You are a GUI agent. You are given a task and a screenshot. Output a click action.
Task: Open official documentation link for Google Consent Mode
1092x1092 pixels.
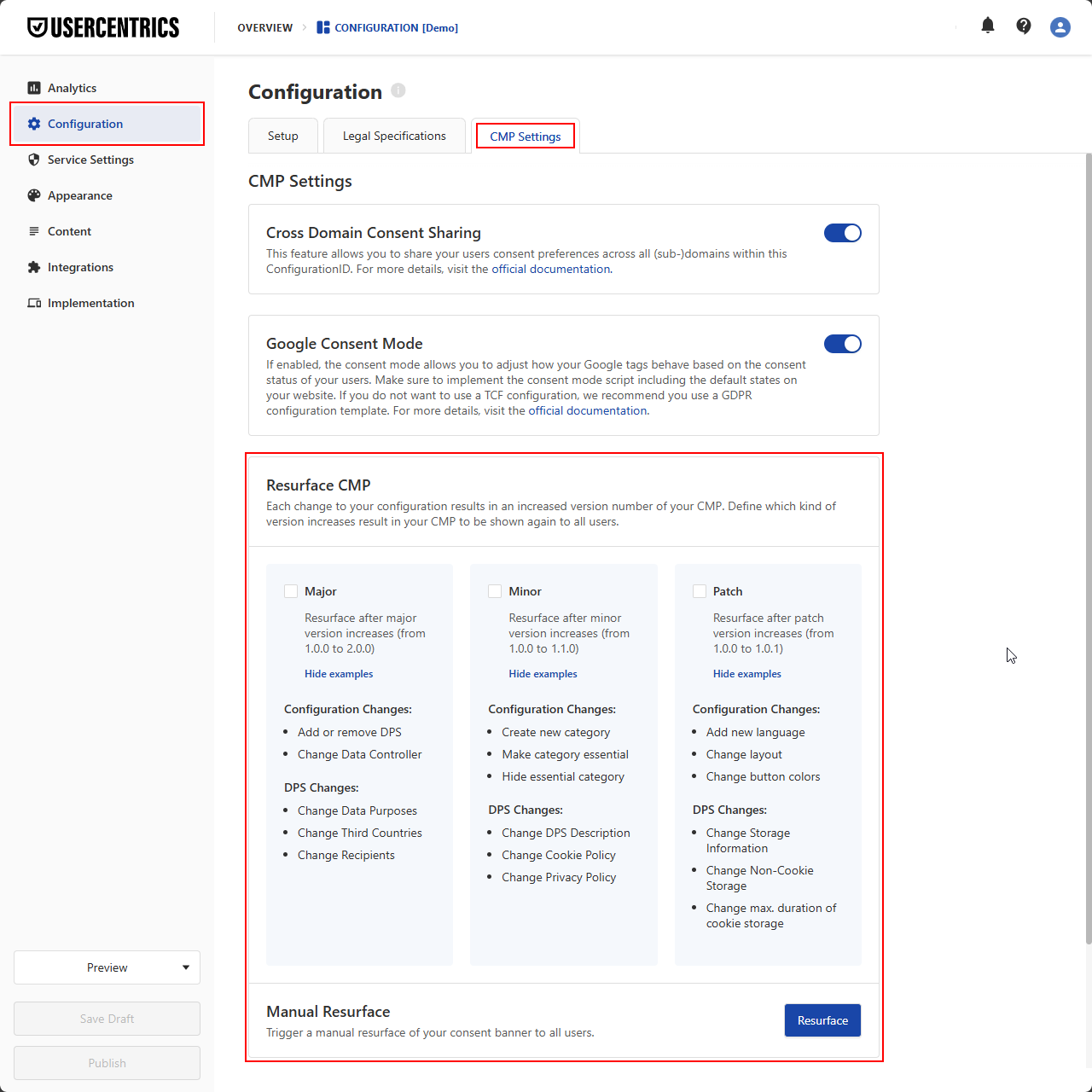coord(588,410)
